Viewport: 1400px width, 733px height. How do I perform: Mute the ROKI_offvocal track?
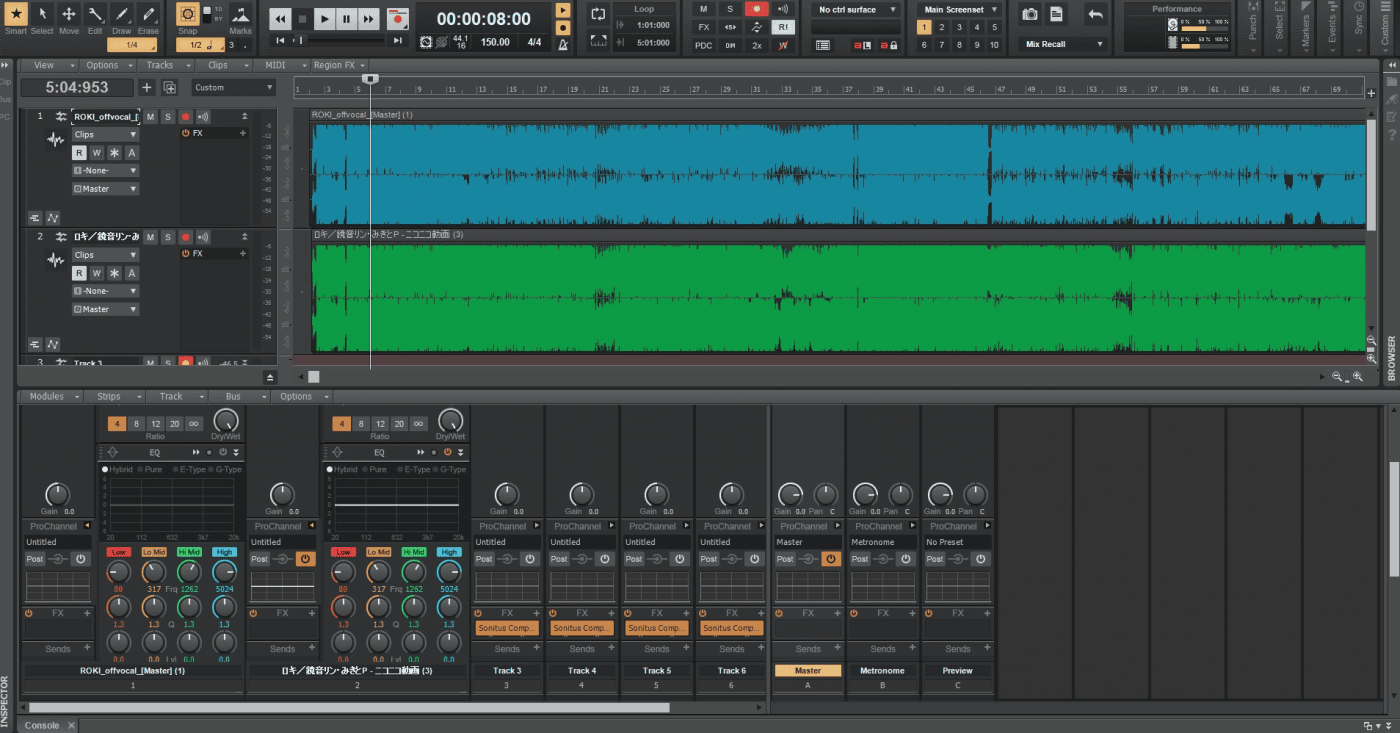tap(150, 117)
